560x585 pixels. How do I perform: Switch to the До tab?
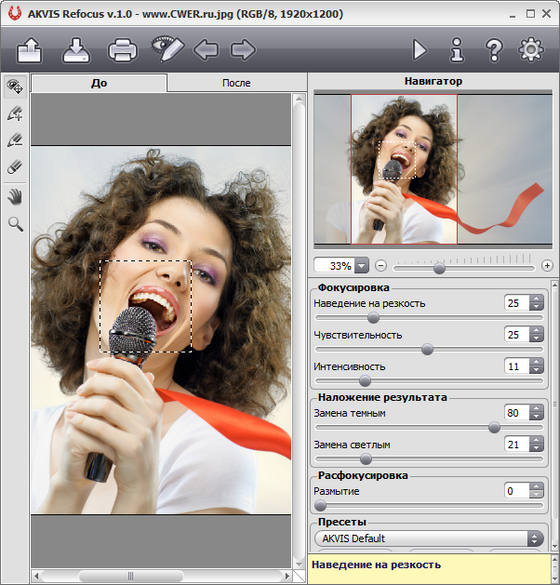coord(99,83)
